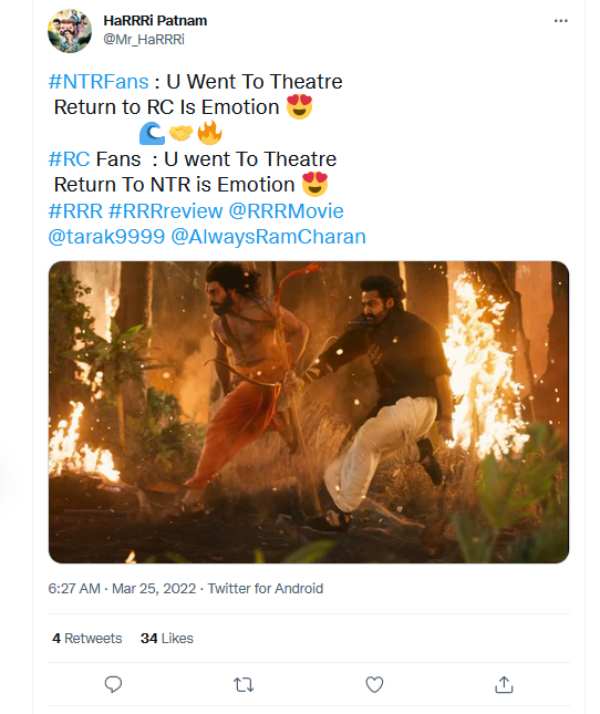600x714 pixels.
Task: Select the @Mr_HaRRRi username handle
Action: [x=144, y=39]
